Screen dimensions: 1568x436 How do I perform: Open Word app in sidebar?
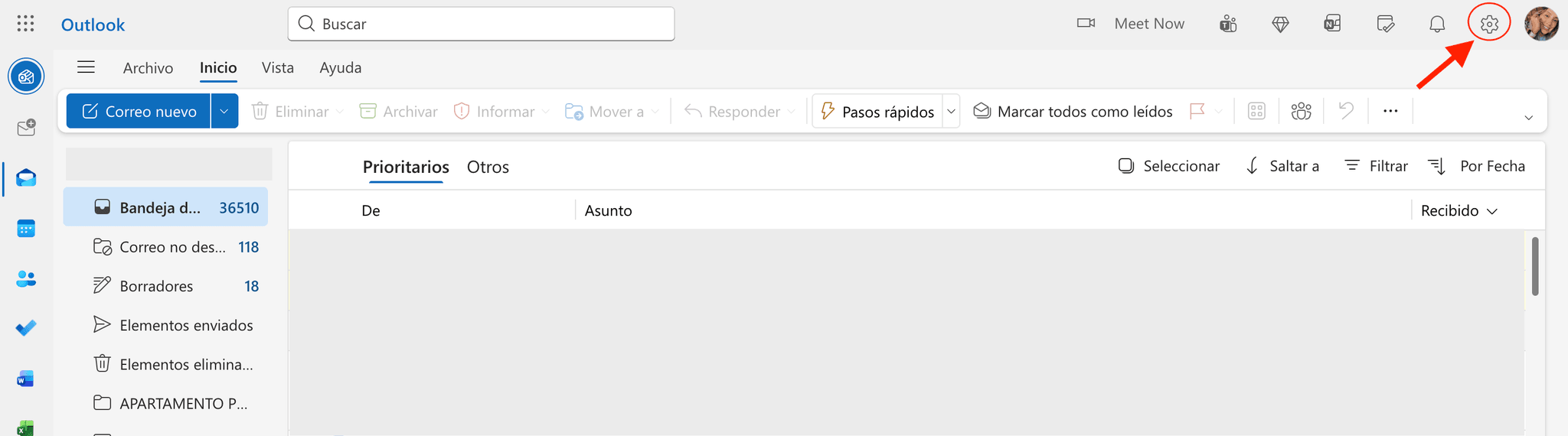(x=26, y=379)
